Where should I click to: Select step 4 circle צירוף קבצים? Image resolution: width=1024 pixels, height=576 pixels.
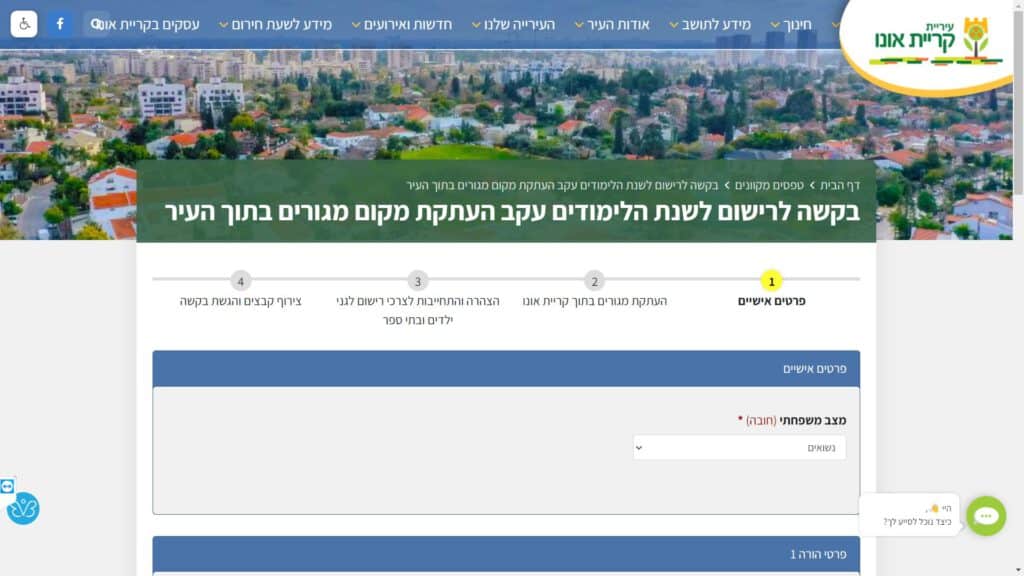pos(241,281)
